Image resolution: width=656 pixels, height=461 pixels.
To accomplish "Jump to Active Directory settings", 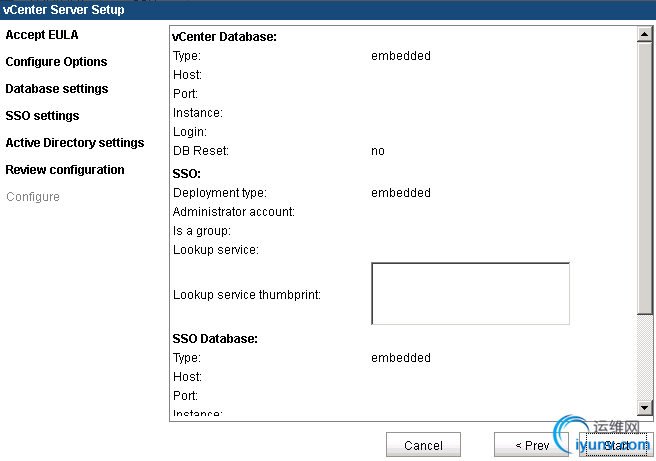I will click(x=75, y=143).
